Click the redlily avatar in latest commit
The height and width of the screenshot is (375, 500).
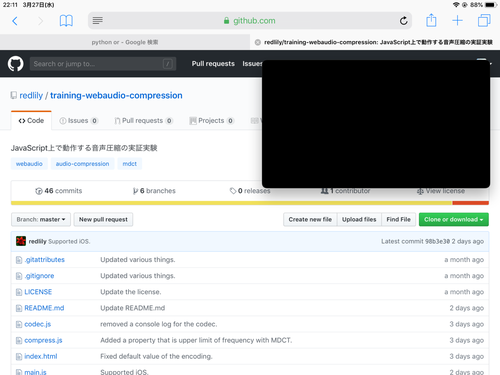pos(21,241)
